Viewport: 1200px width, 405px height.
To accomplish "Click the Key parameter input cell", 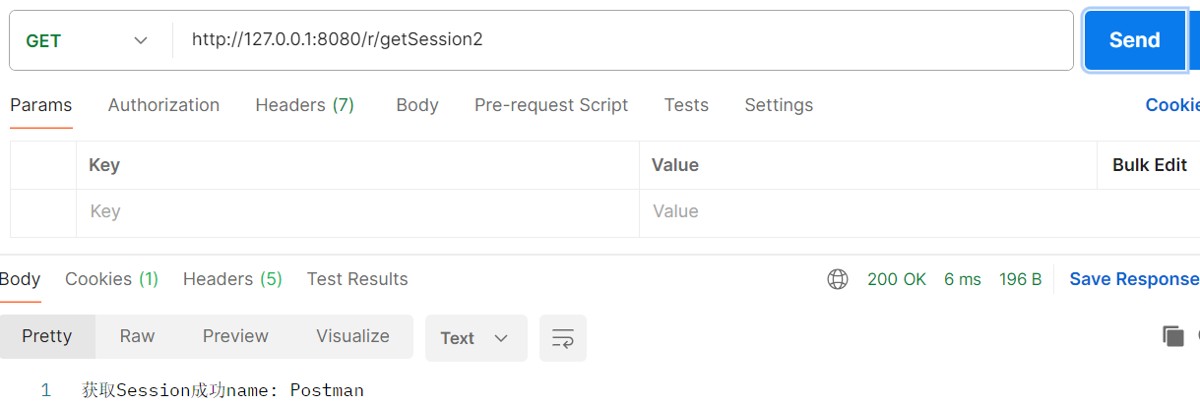I will 357,212.
